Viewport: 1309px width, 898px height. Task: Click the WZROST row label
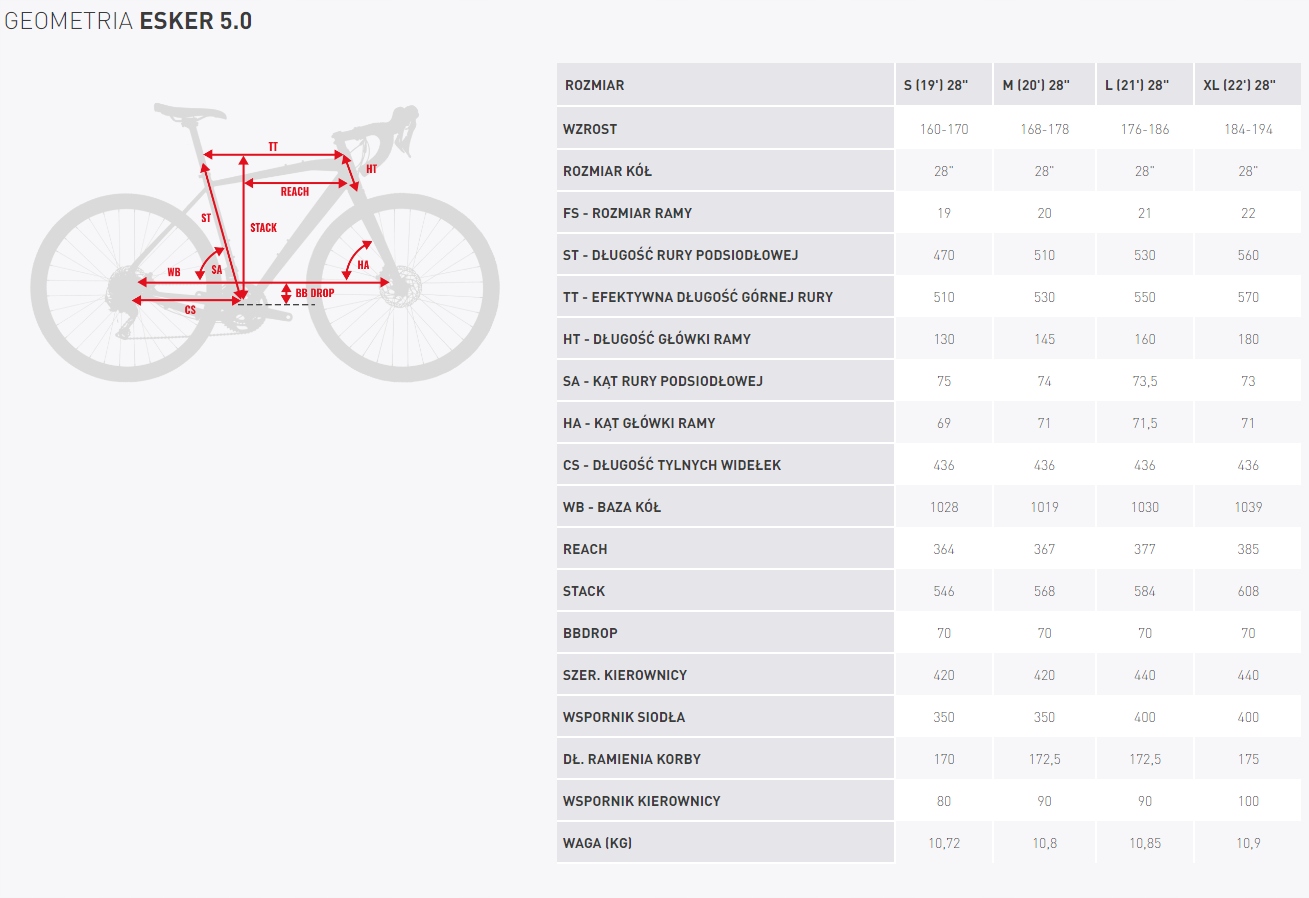(x=590, y=129)
